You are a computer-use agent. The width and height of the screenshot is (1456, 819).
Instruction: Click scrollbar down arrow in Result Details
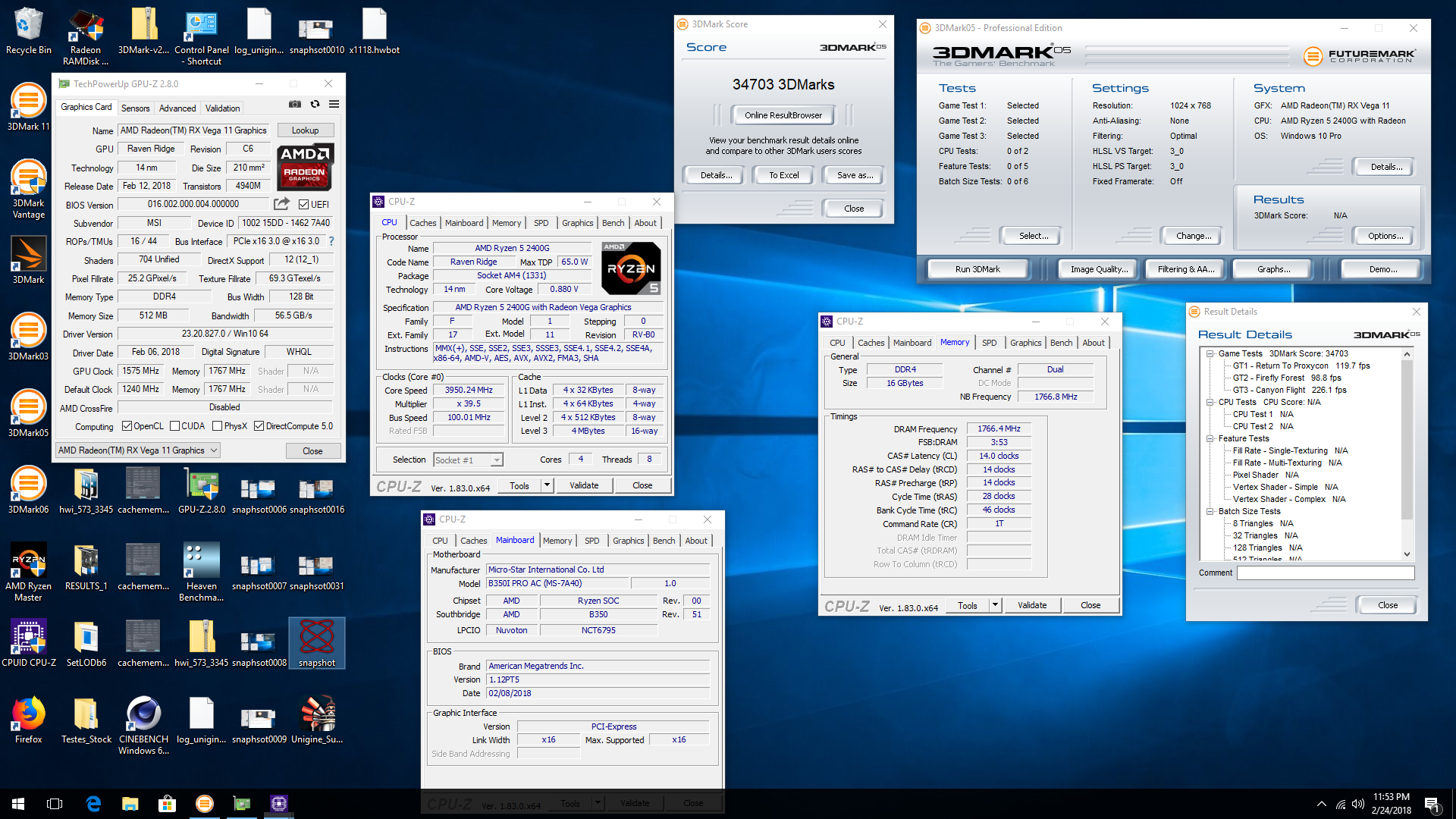1407,554
